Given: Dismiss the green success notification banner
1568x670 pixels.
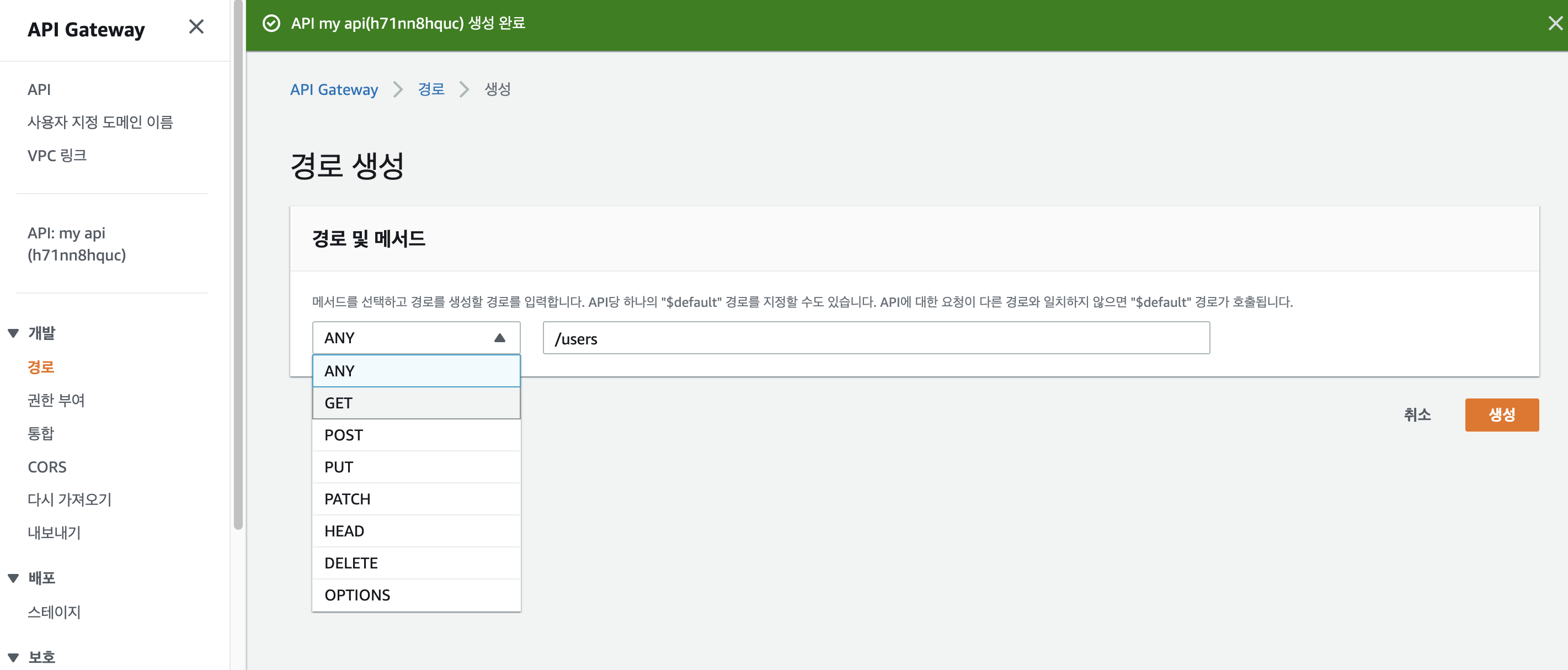Looking at the screenshot, I should coord(1555,23).
